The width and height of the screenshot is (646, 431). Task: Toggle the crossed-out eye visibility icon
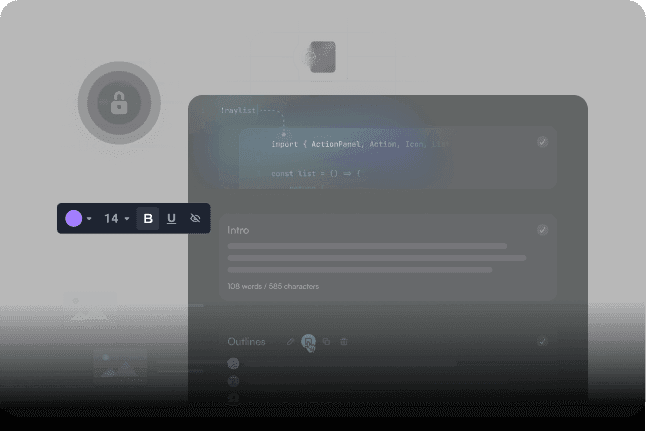pos(195,218)
